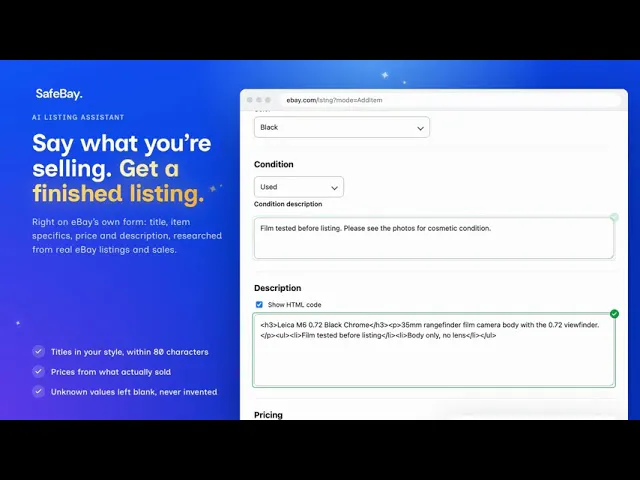
Task: Click the Pricing section heading
Action: point(268,415)
